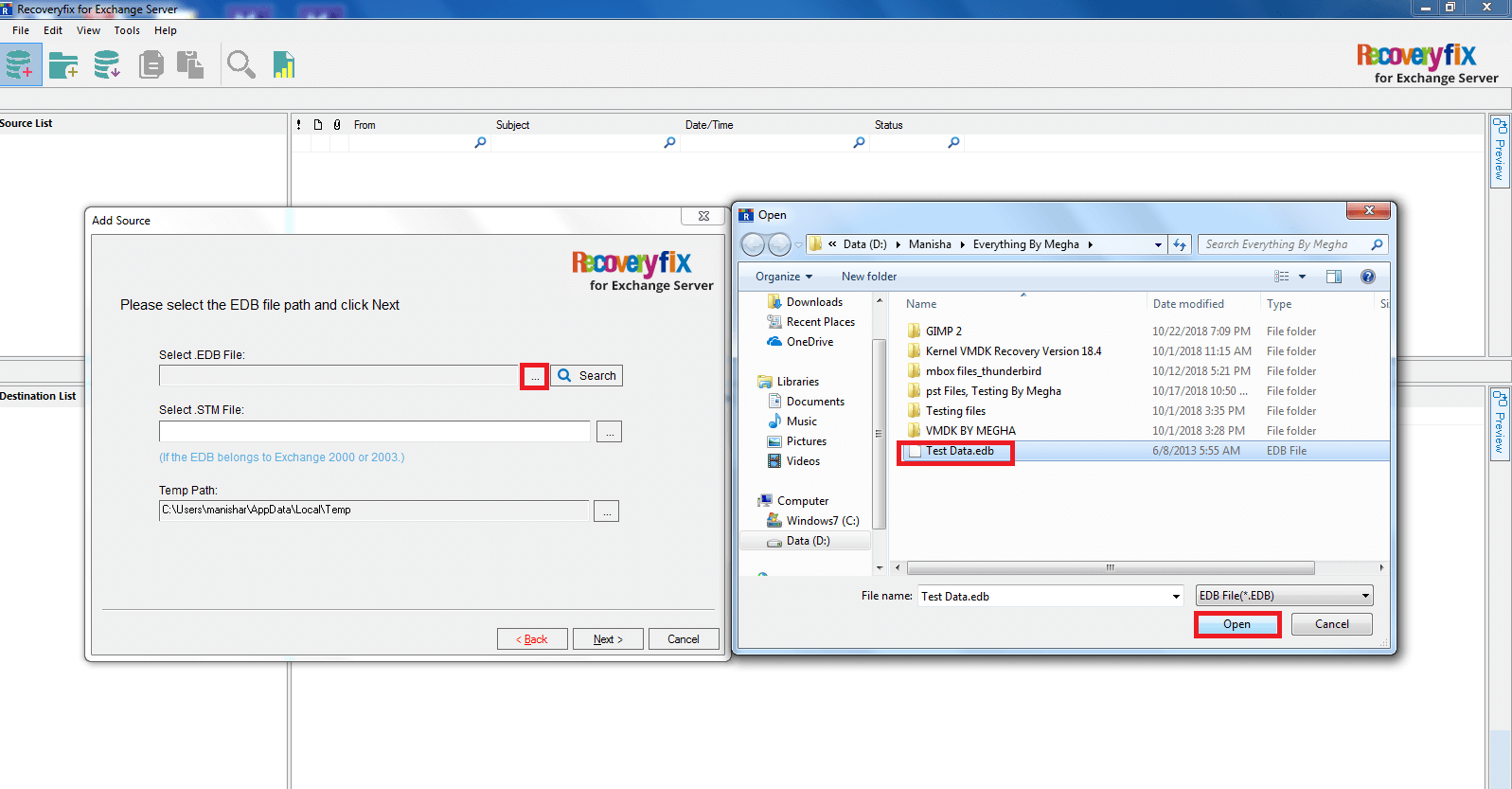This screenshot has height=789, width=1512.
Task: Open the File menu
Action: [x=21, y=30]
